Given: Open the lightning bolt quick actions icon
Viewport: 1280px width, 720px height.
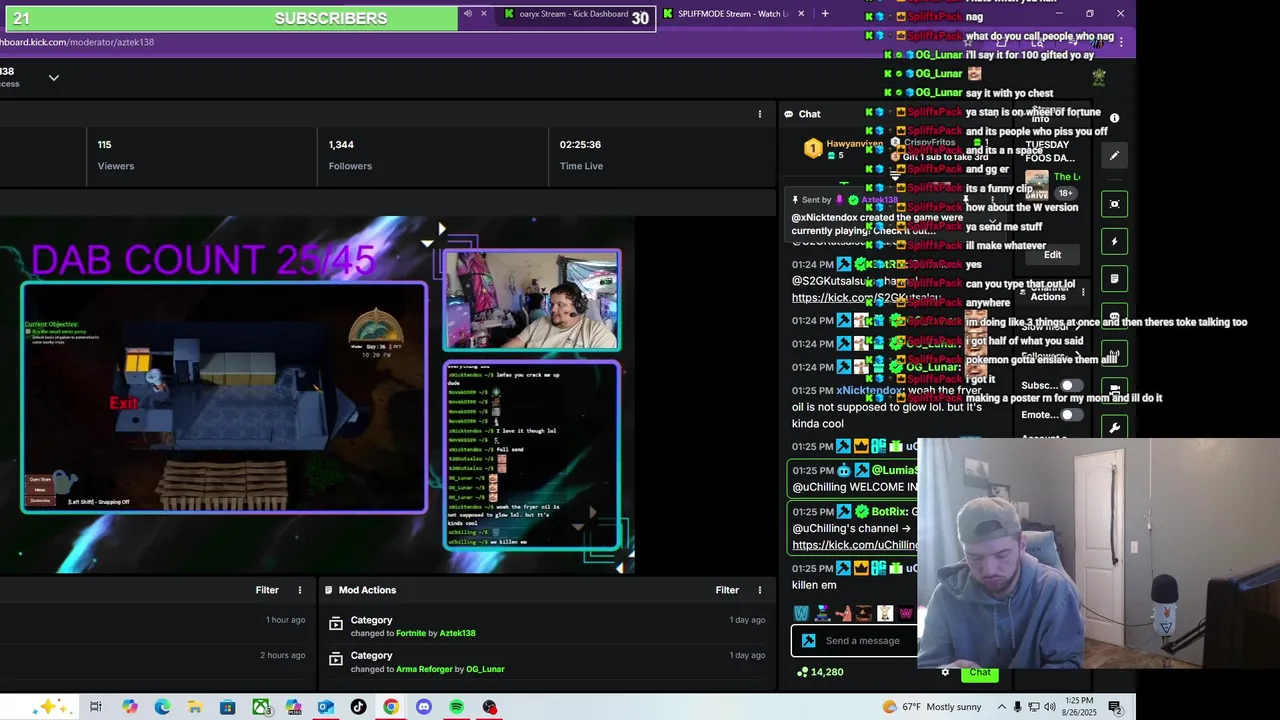Looking at the screenshot, I should (x=1114, y=242).
